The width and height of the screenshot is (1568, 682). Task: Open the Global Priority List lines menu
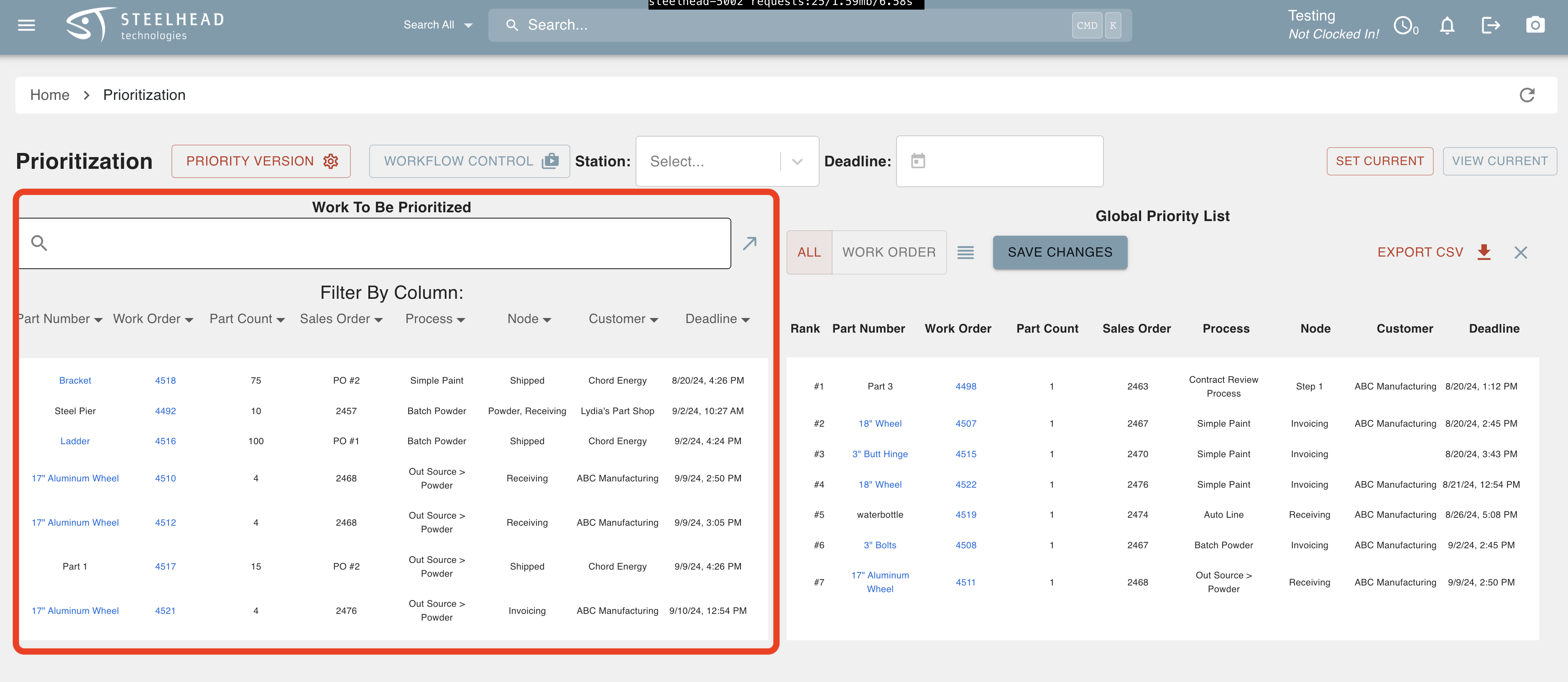[x=965, y=252]
